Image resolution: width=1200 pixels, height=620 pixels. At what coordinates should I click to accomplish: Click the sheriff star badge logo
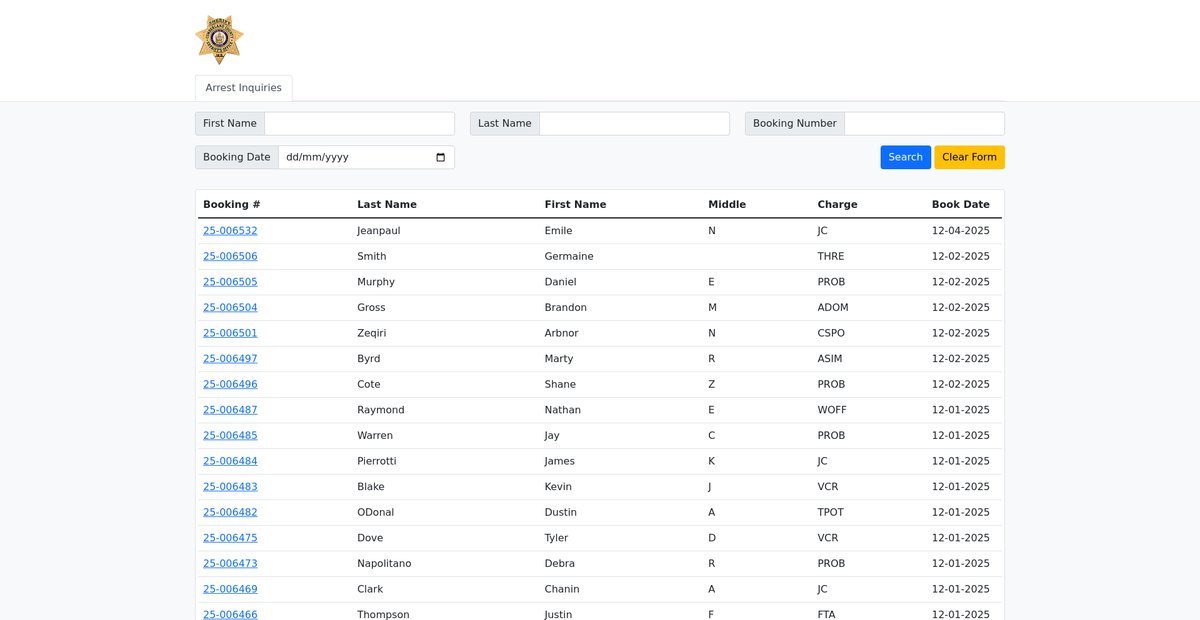point(219,40)
